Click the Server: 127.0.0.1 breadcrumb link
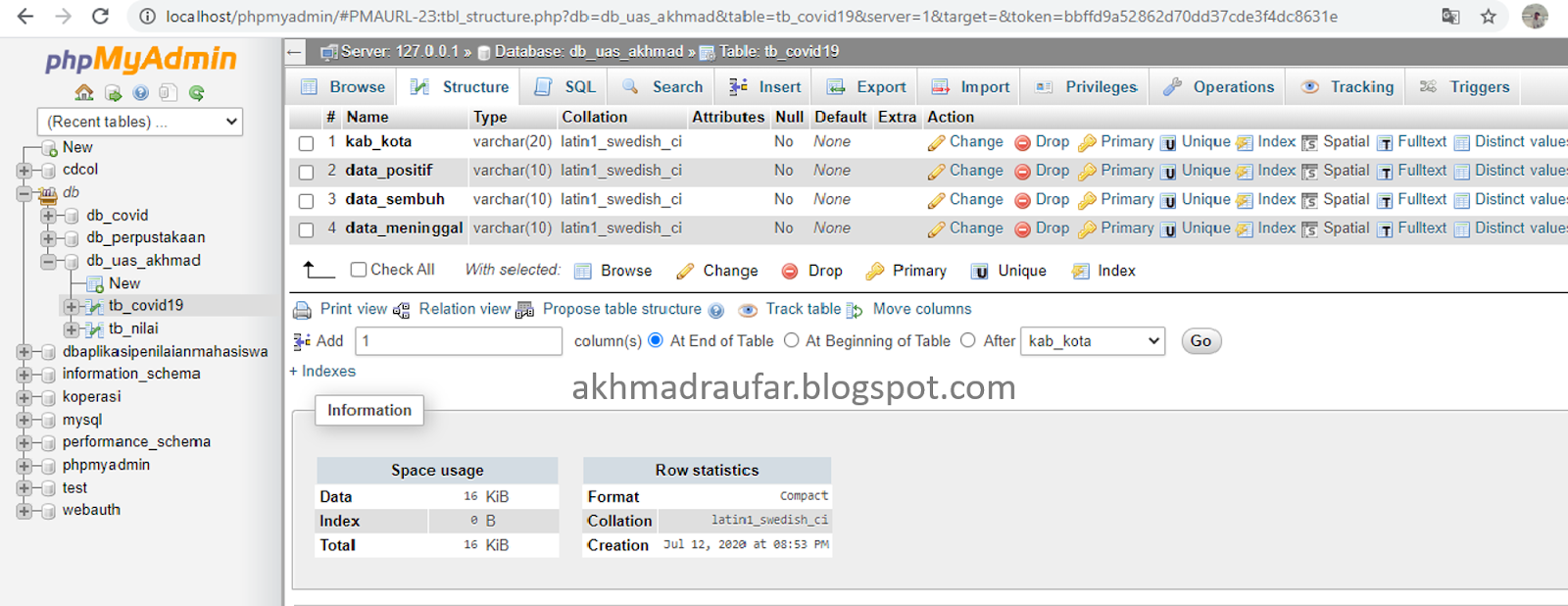 pyautogui.click(x=400, y=51)
